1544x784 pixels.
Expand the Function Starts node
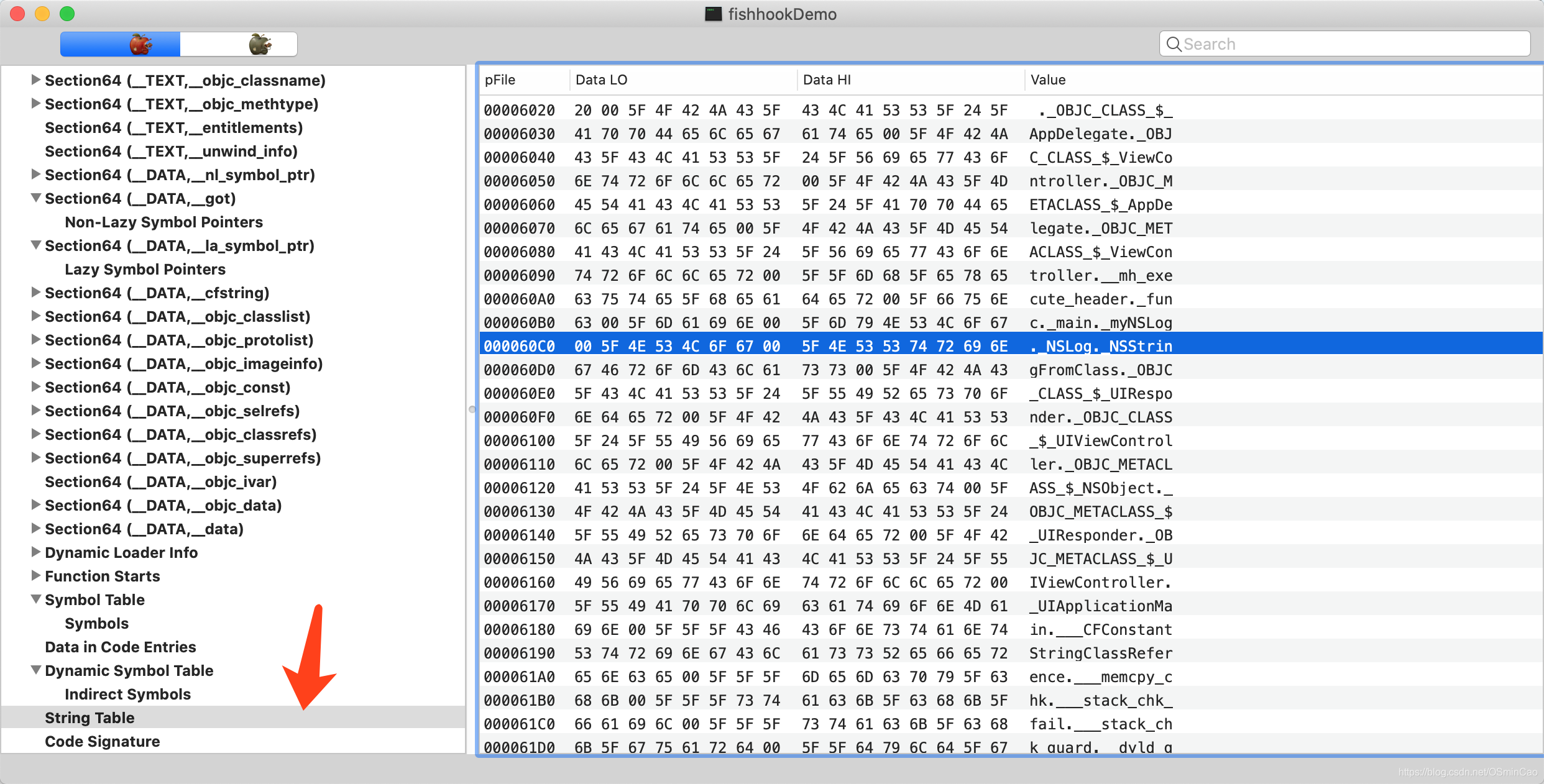tap(36, 575)
